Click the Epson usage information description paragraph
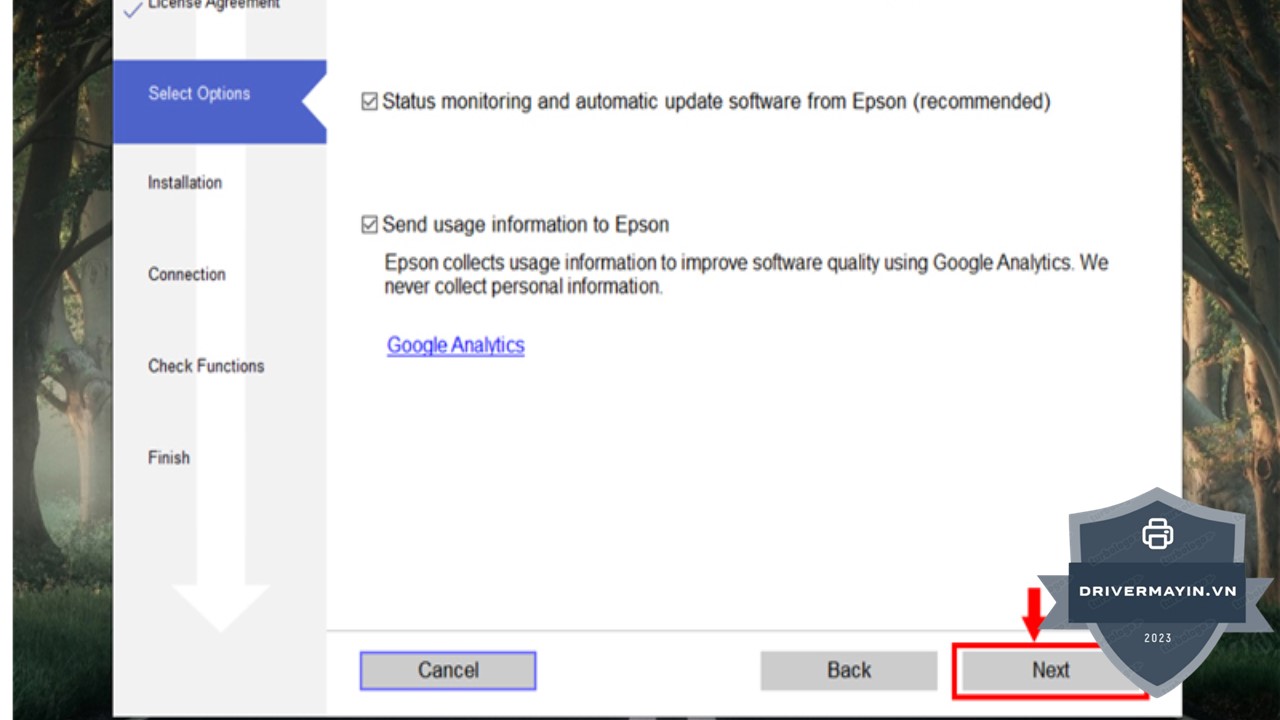This screenshot has height=720, width=1280. click(x=745, y=275)
